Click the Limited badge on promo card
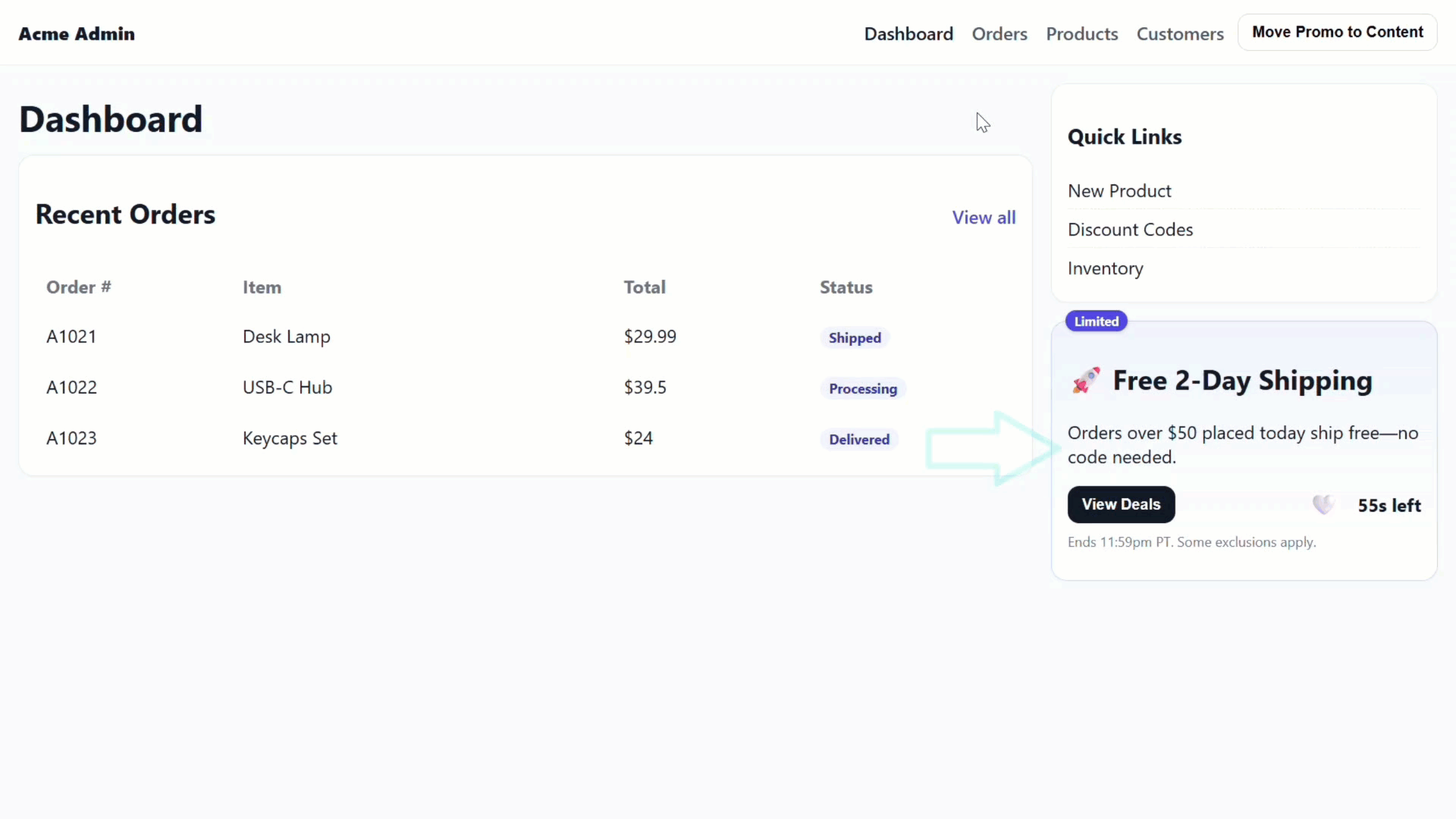 pyautogui.click(x=1096, y=322)
